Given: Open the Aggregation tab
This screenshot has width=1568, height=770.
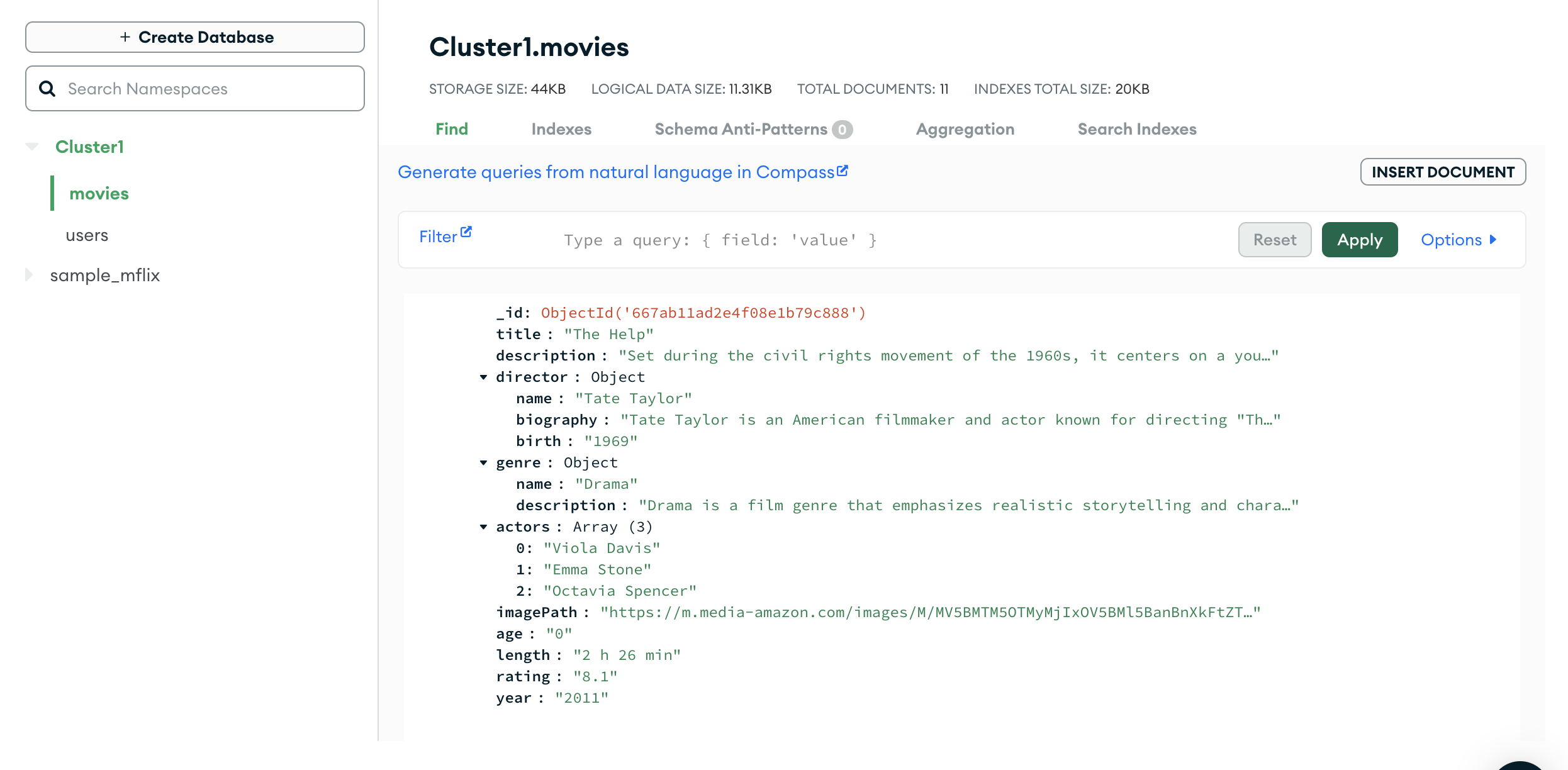Looking at the screenshot, I should pos(965,129).
